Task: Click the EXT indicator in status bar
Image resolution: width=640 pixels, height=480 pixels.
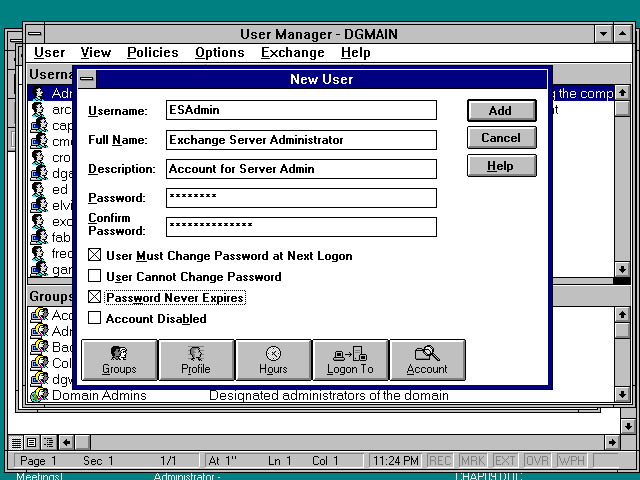Action: 505,461
